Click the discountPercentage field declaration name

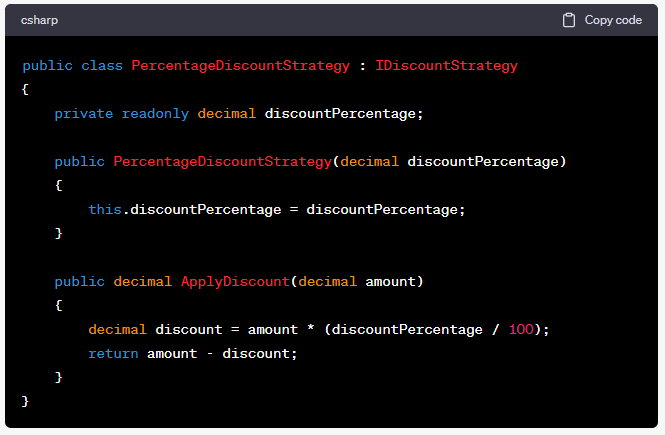tap(340, 114)
